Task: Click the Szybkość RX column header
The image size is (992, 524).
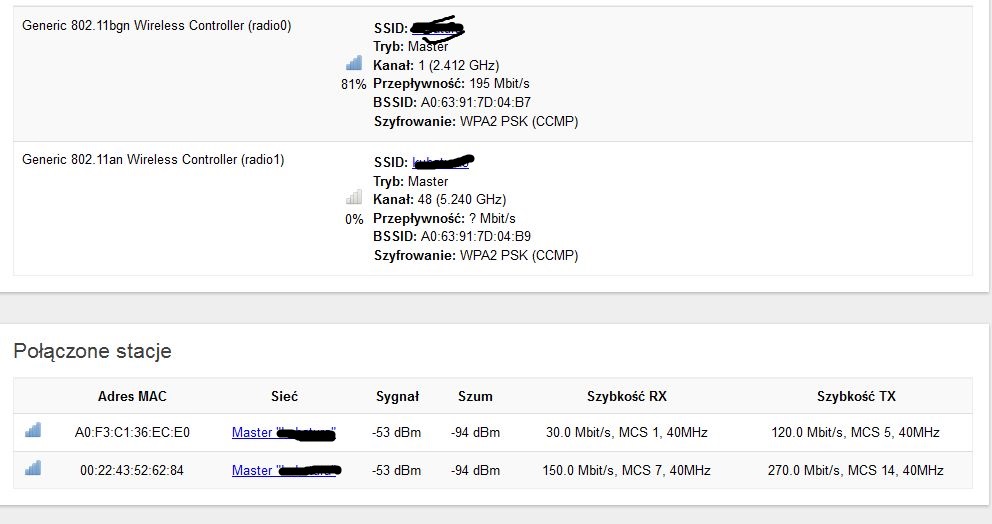Action: coord(626,396)
